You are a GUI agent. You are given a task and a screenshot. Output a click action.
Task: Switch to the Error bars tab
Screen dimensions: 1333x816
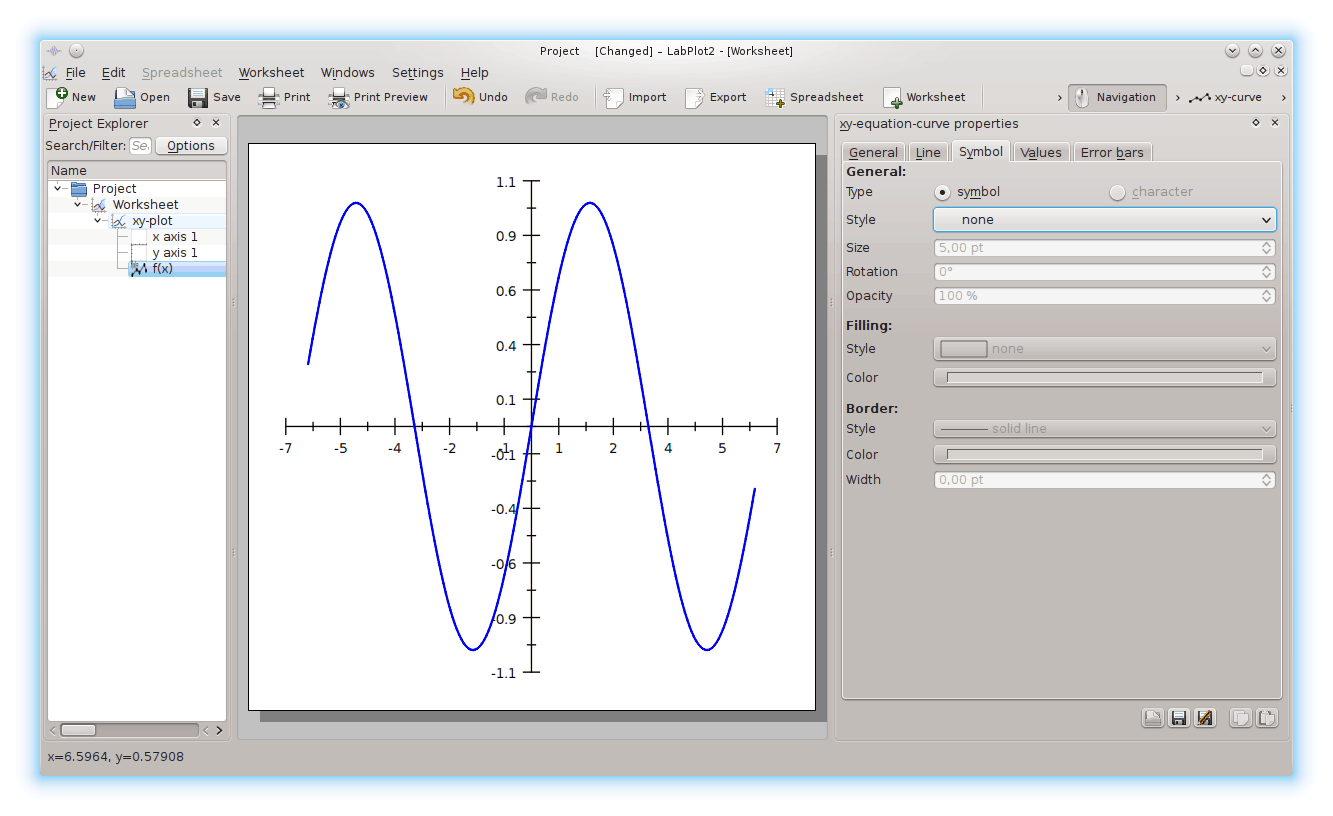click(x=1112, y=152)
